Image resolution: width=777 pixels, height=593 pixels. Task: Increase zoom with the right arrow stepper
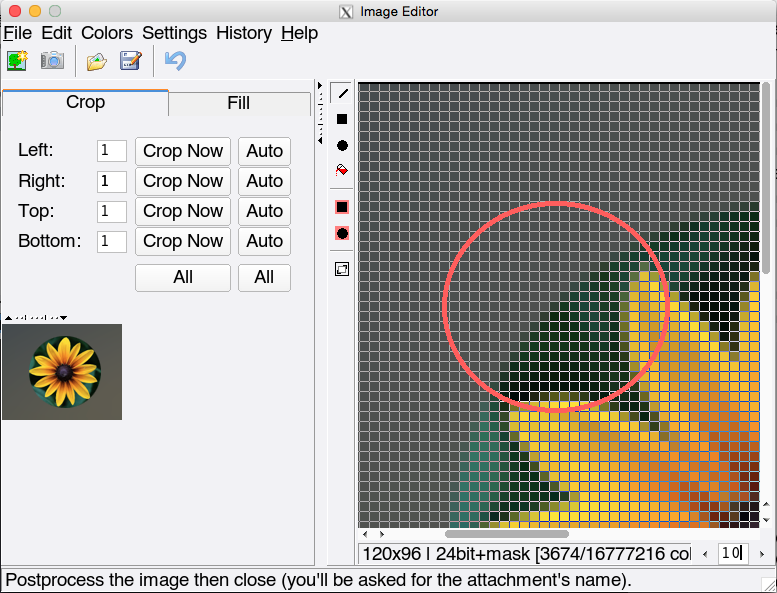(762, 554)
